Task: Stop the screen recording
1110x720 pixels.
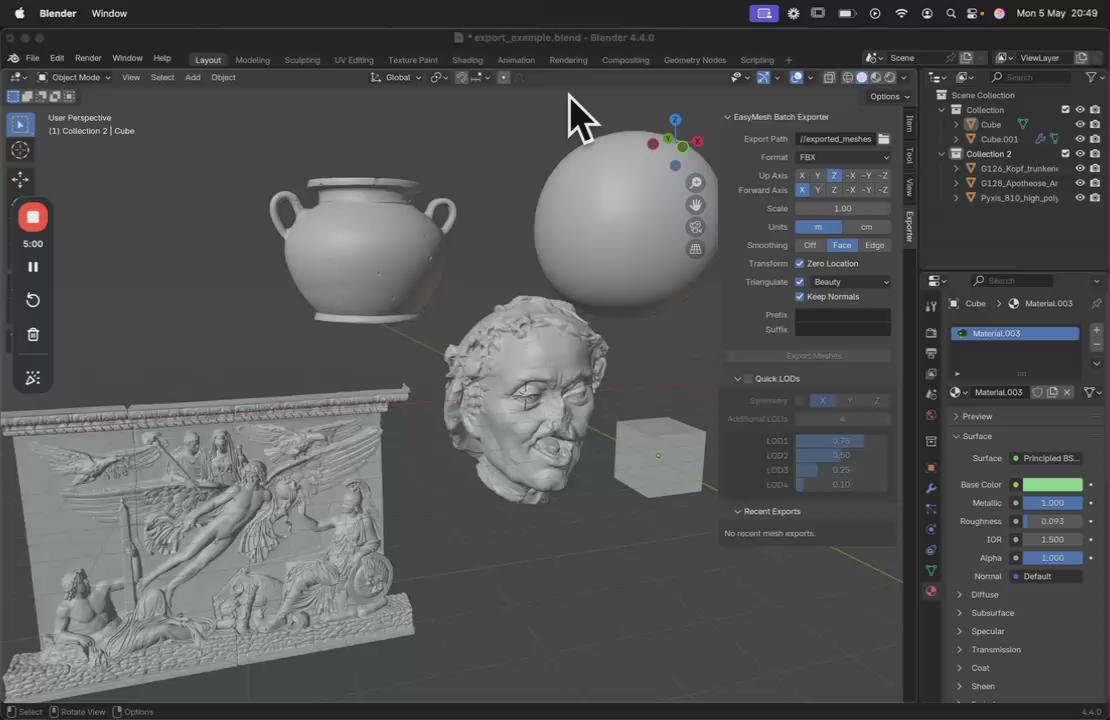Action: [33, 217]
